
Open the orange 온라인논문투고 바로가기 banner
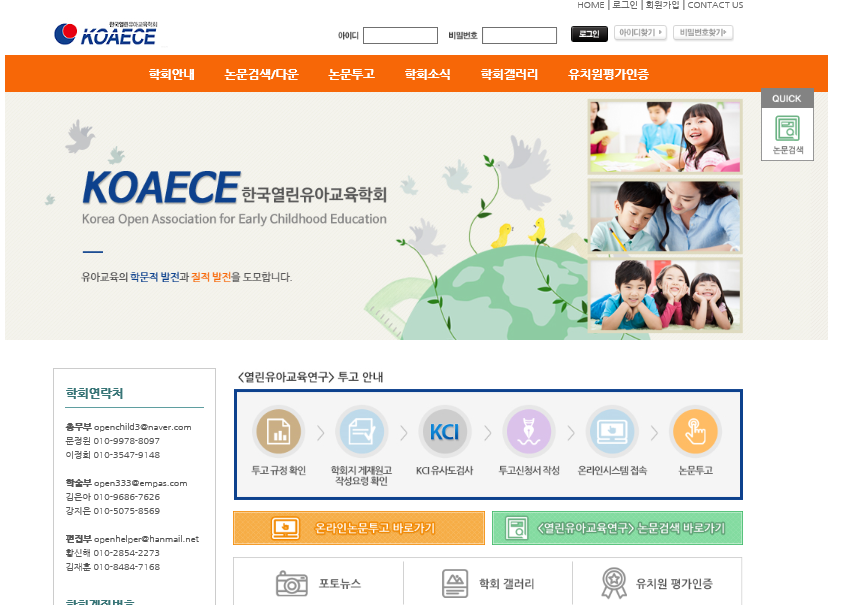click(x=359, y=528)
